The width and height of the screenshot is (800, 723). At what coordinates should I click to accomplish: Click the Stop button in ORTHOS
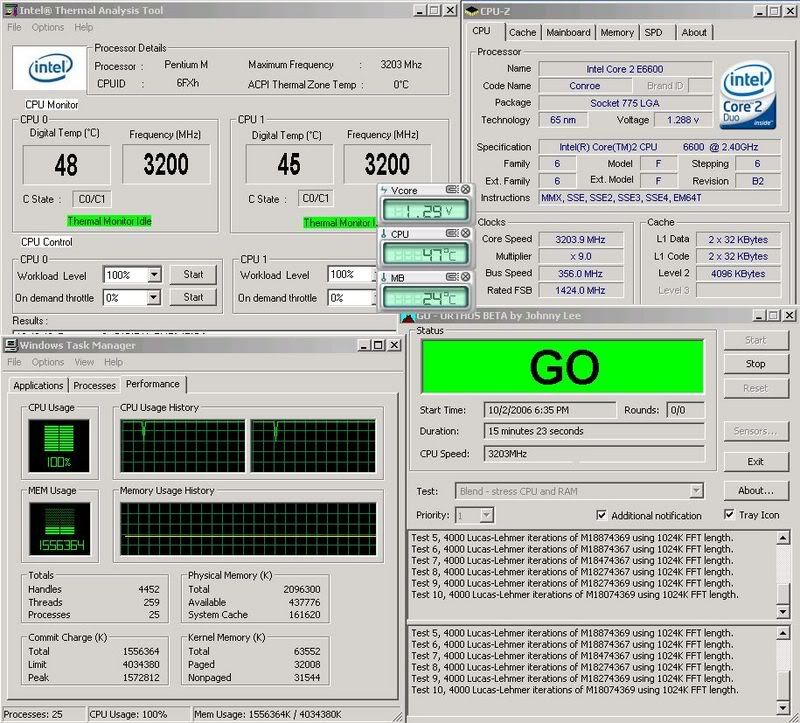click(x=756, y=364)
